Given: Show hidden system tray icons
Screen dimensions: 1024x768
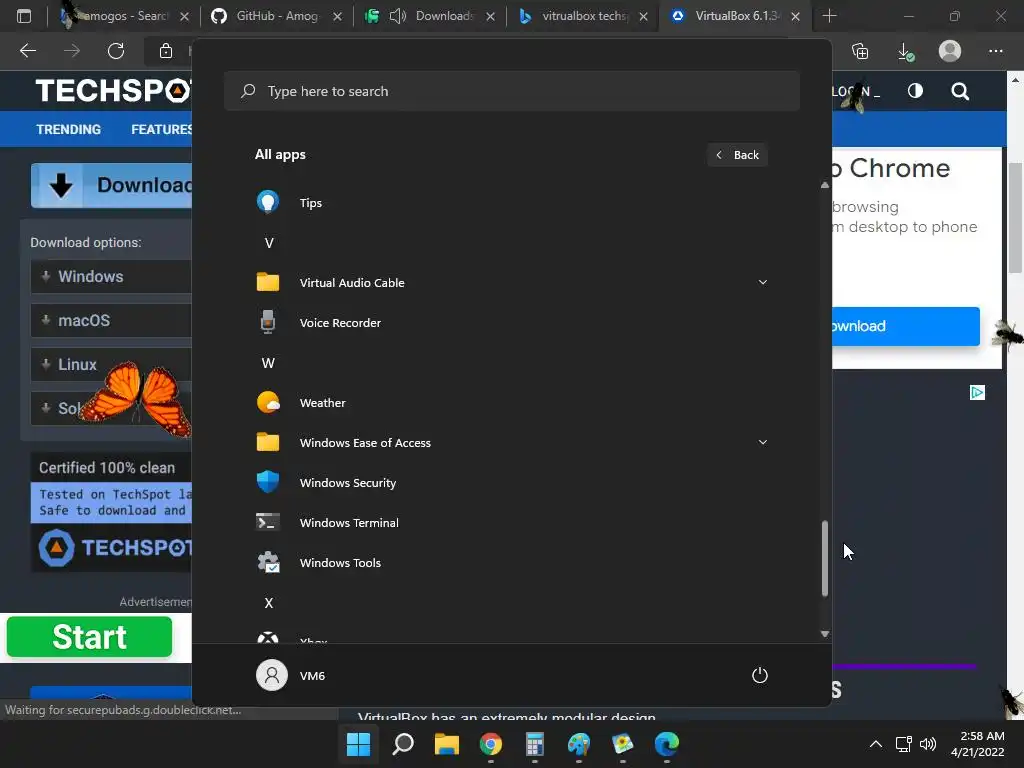Looking at the screenshot, I should click(x=876, y=744).
